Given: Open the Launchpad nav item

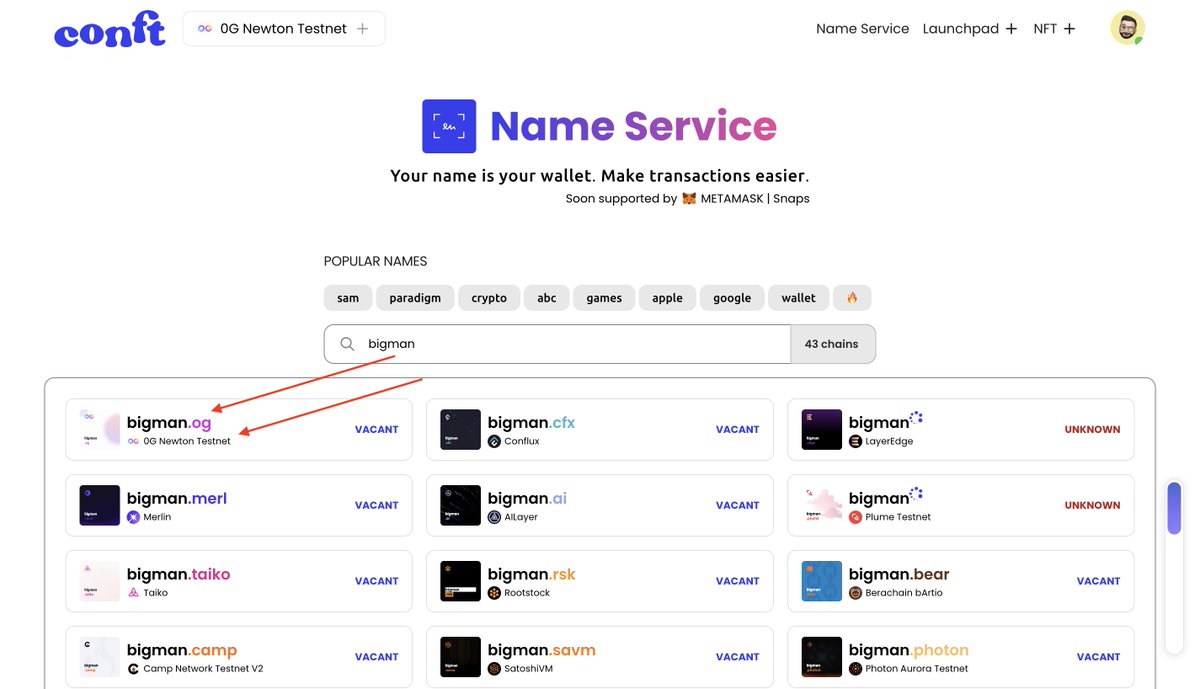Looking at the screenshot, I should click(960, 29).
